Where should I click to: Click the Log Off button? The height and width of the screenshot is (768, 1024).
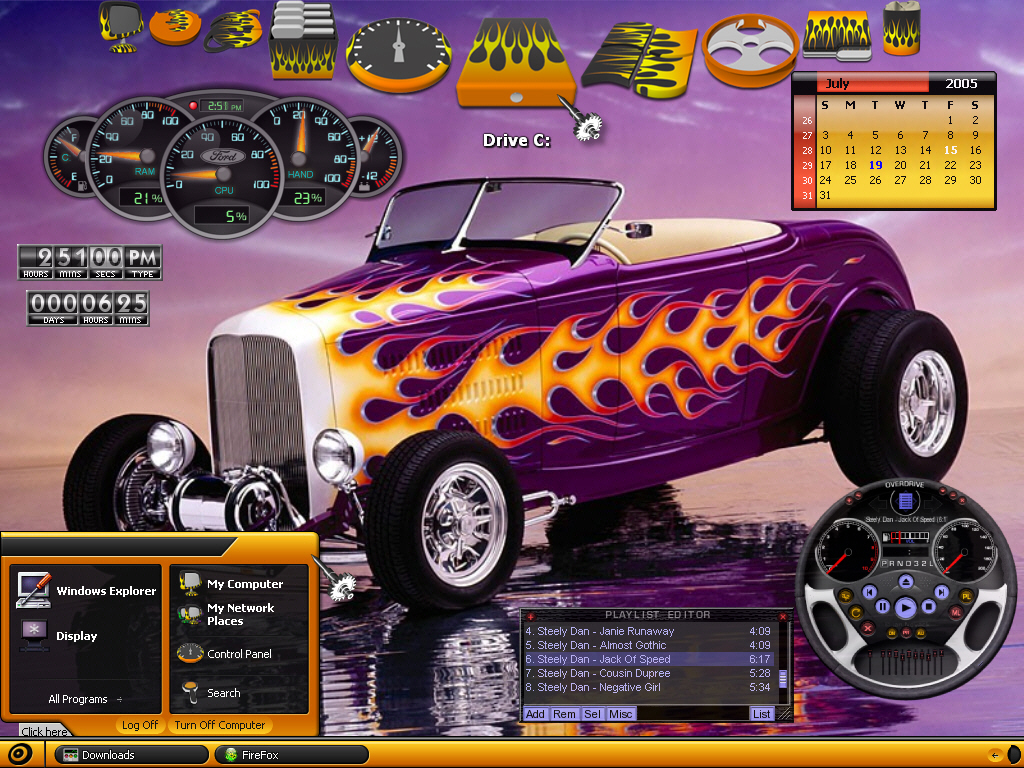[x=139, y=725]
